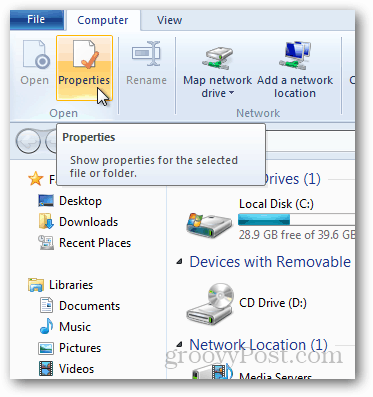Screen dimensions: 373x397
Task: Click the Documents library icon
Action: tap(46, 305)
